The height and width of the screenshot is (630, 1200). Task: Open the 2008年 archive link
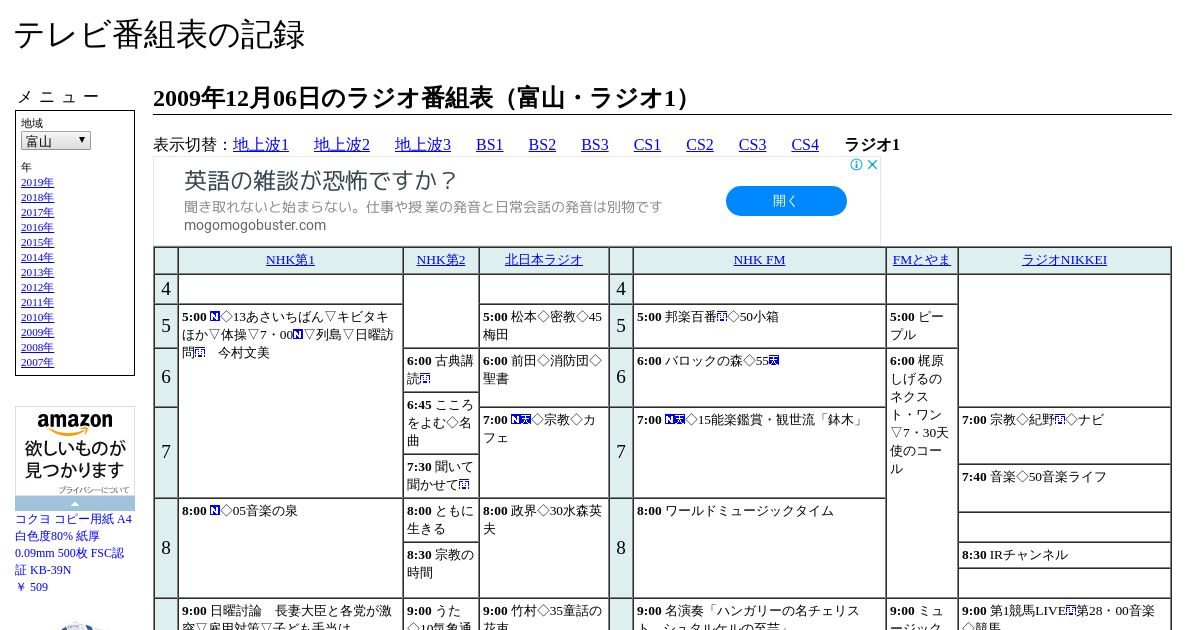[37, 348]
